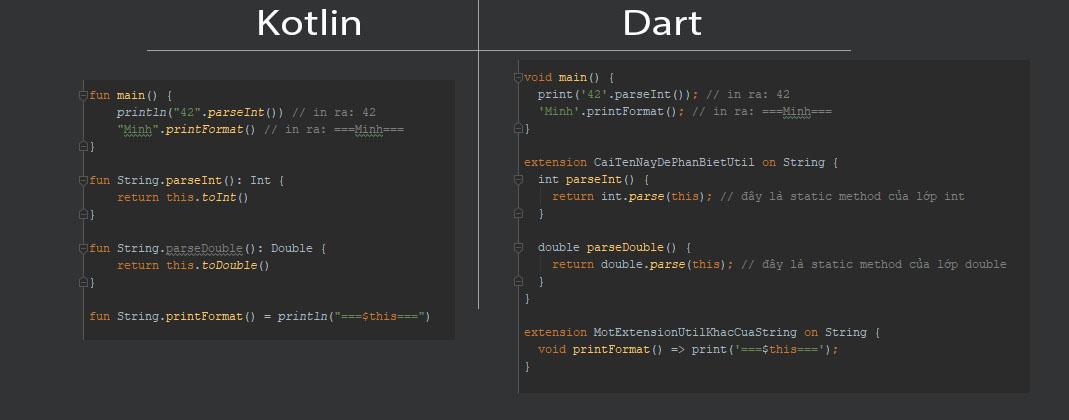
Task: Collapse Kotlin 'fun String.parseInt(): Int' fold marker
Action: 83,181
